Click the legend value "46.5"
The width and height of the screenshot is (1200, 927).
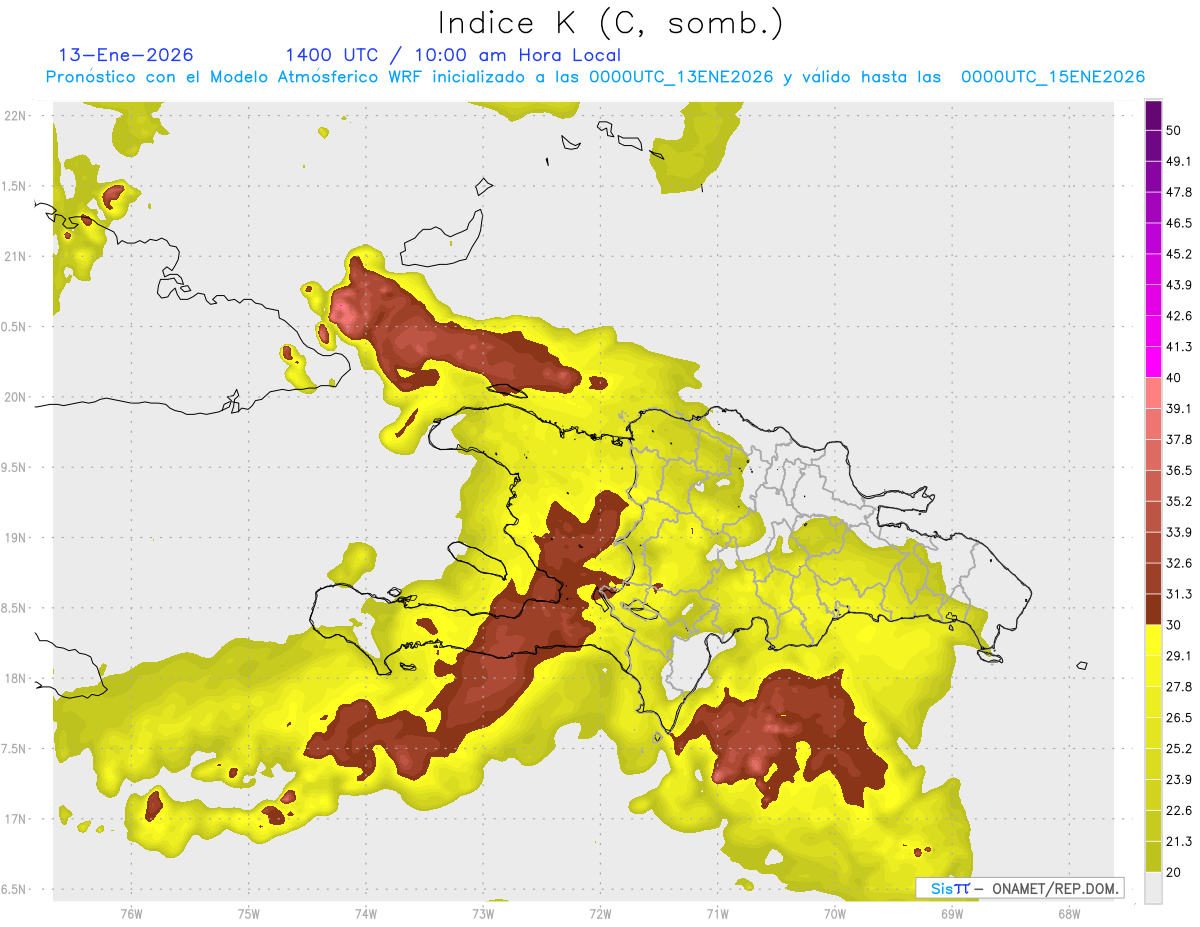tap(1179, 223)
